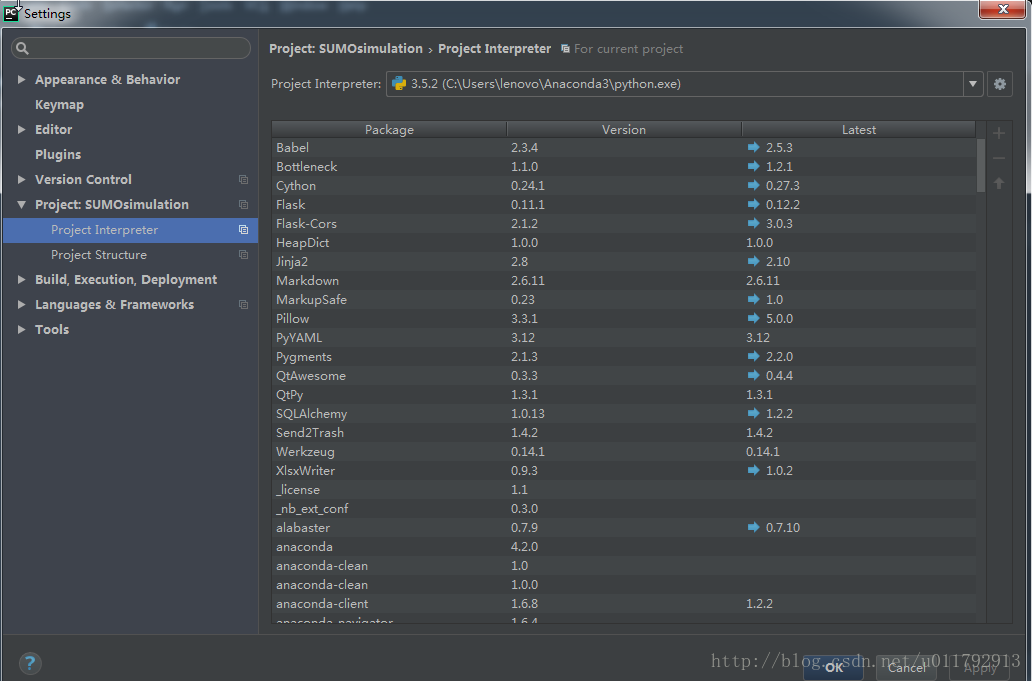
Task: Click the Apply button
Action: [980, 668]
